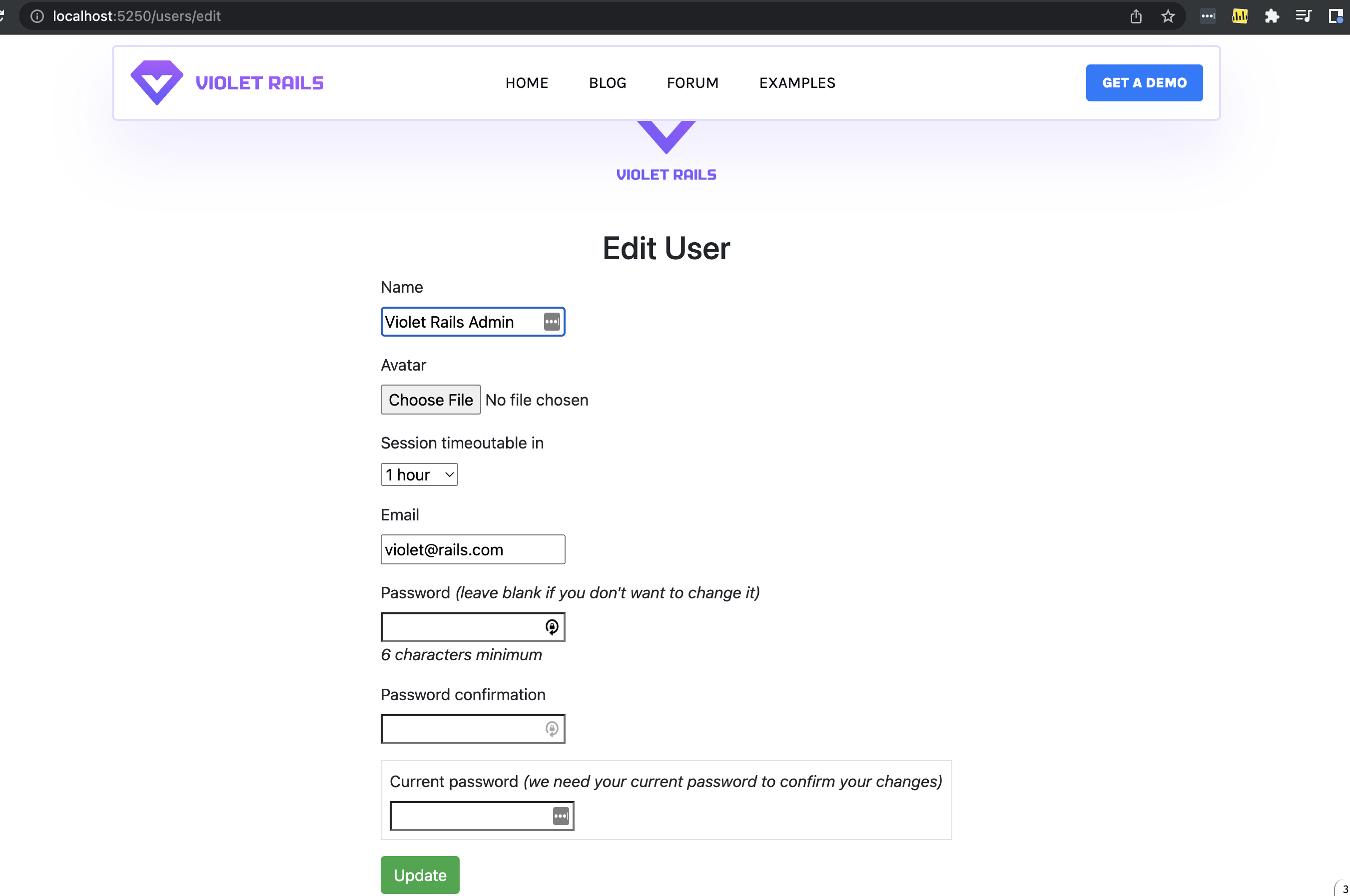The width and height of the screenshot is (1350, 896).
Task: Open the BLOG navigation link
Action: point(607,83)
